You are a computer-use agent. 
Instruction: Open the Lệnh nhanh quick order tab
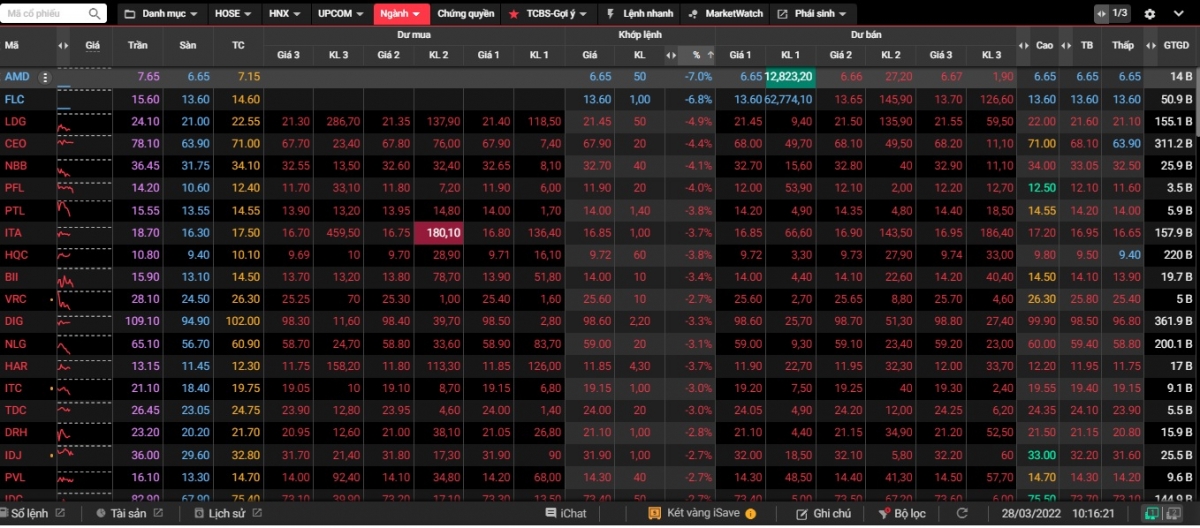pyautogui.click(x=640, y=14)
